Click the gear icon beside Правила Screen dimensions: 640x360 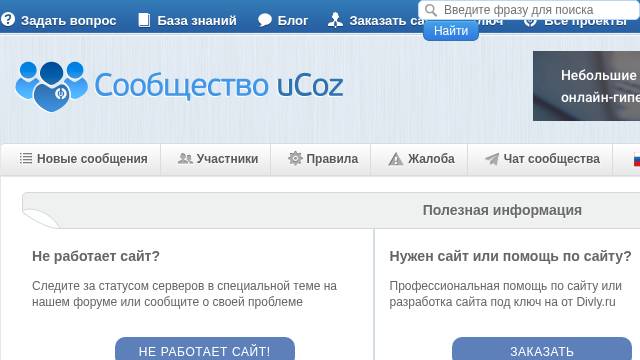click(295, 158)
